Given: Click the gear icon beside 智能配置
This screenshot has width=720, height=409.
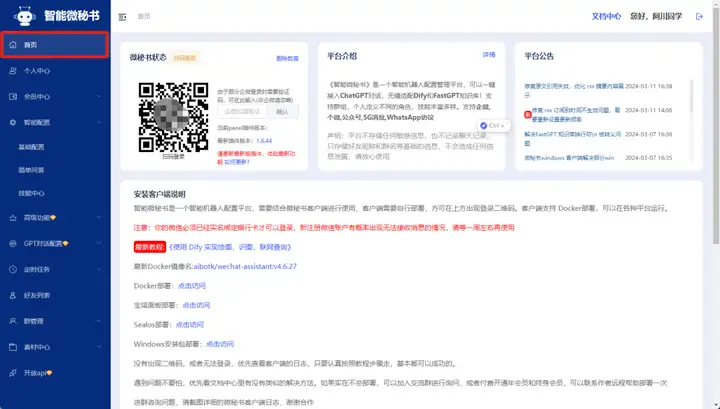Looking at the screenshot, I should tap(13, 123).
